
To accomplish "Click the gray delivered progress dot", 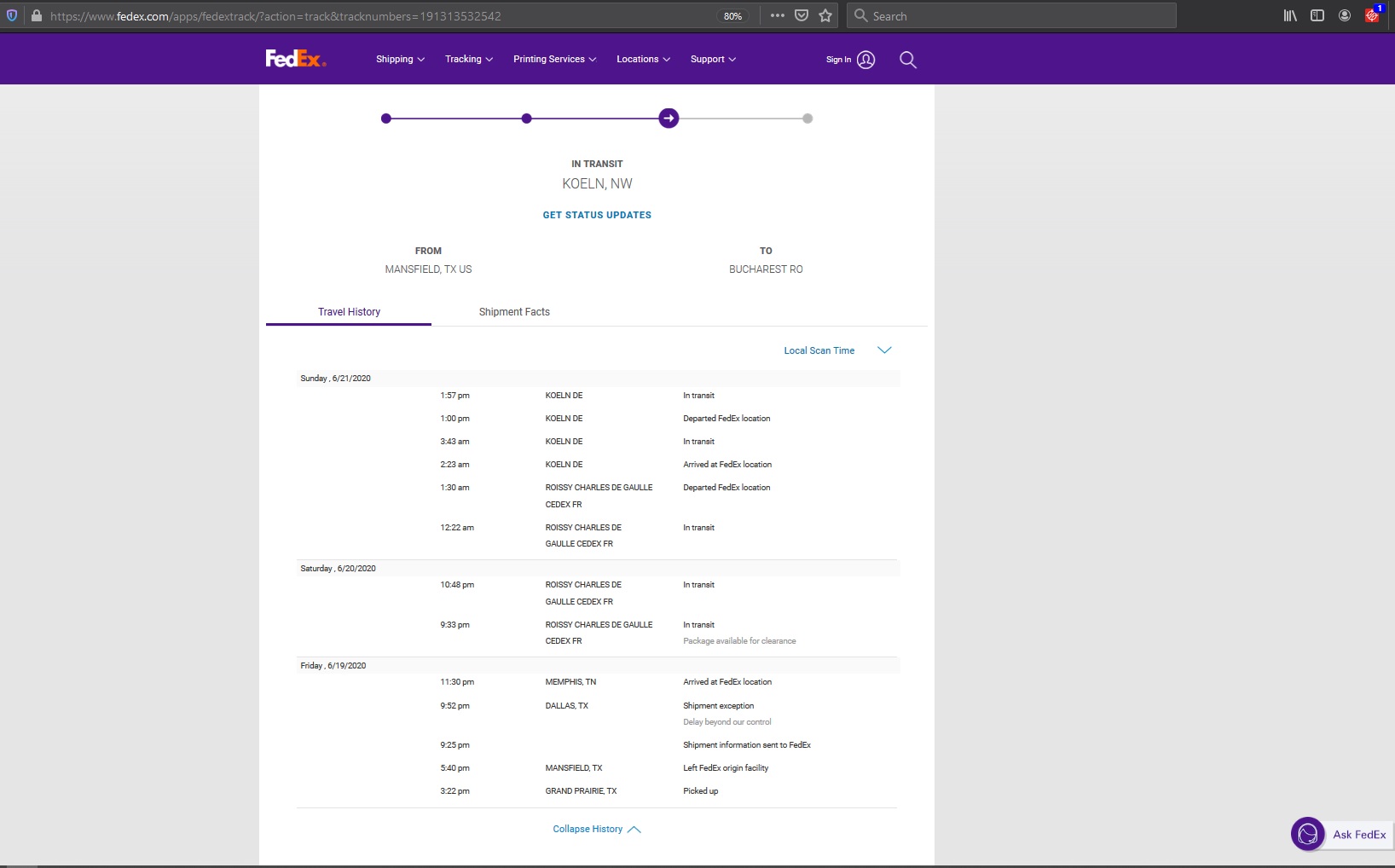I will [807, 119].
